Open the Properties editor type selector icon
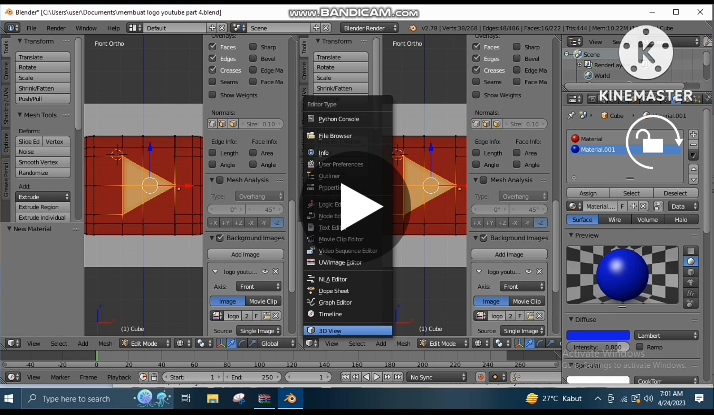Viewport: 714px width, 415px height. (x=575, y=98)
